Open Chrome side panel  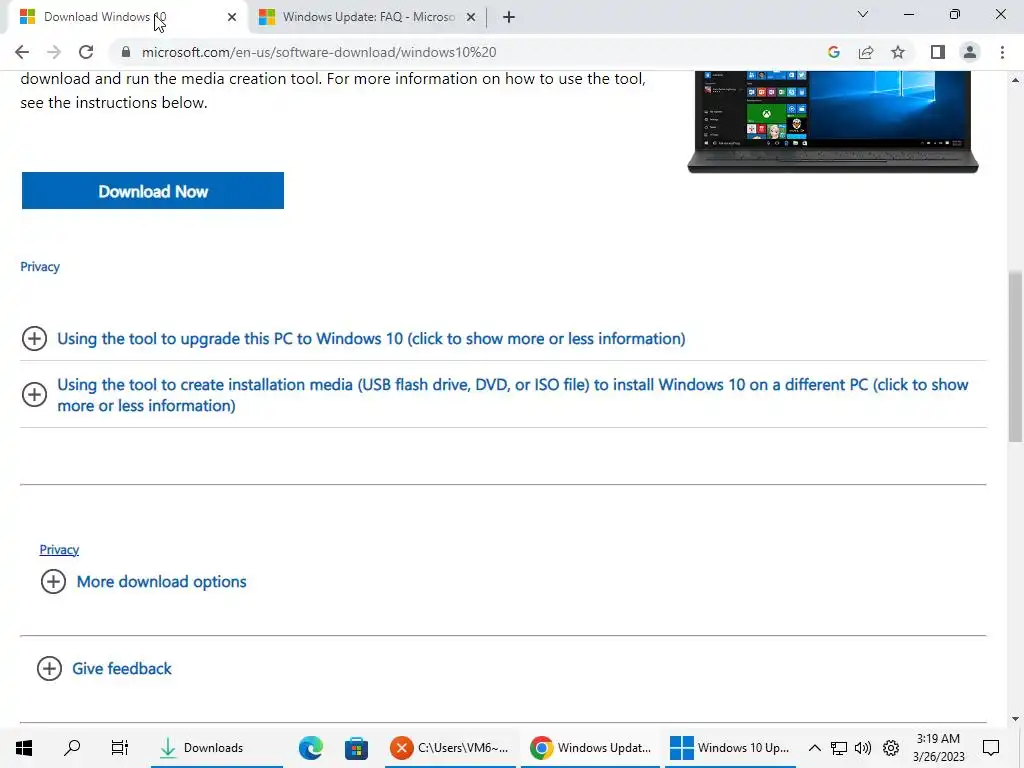[938, 52]
